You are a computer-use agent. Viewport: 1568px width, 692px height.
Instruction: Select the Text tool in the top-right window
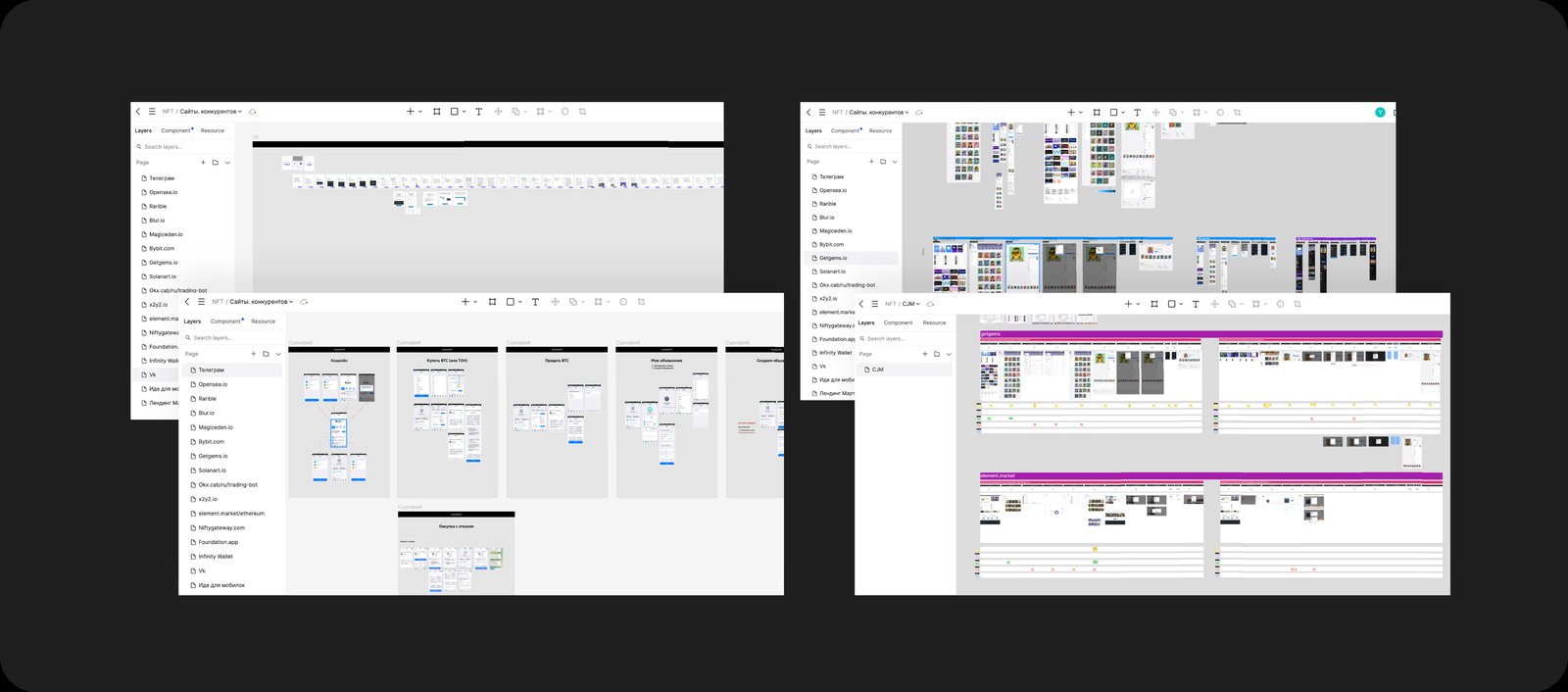[x=1137, y=113]
